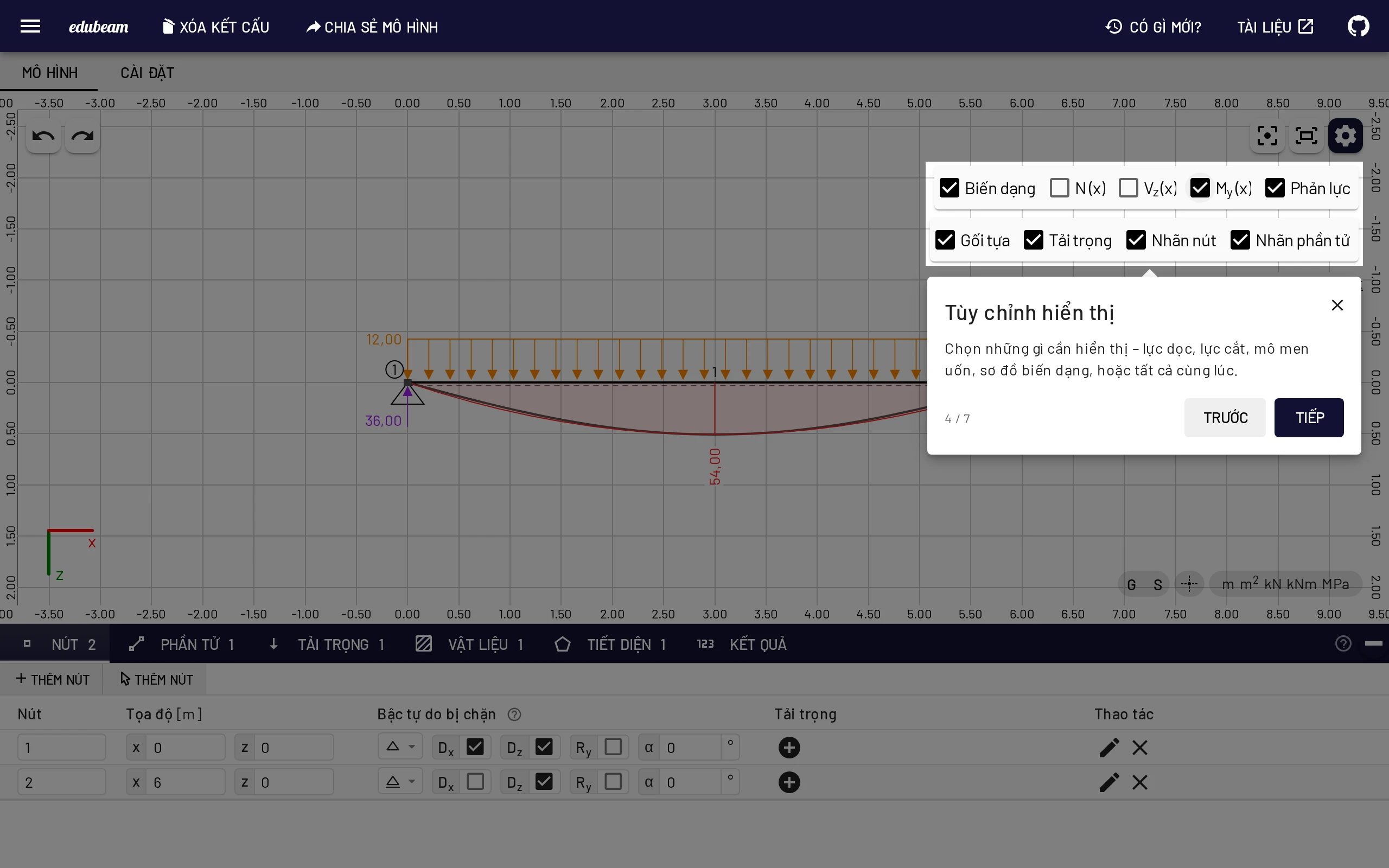Open support type dropdown for node 1
The height and width of the screenshot is (868, 1389).
[400, 747]
